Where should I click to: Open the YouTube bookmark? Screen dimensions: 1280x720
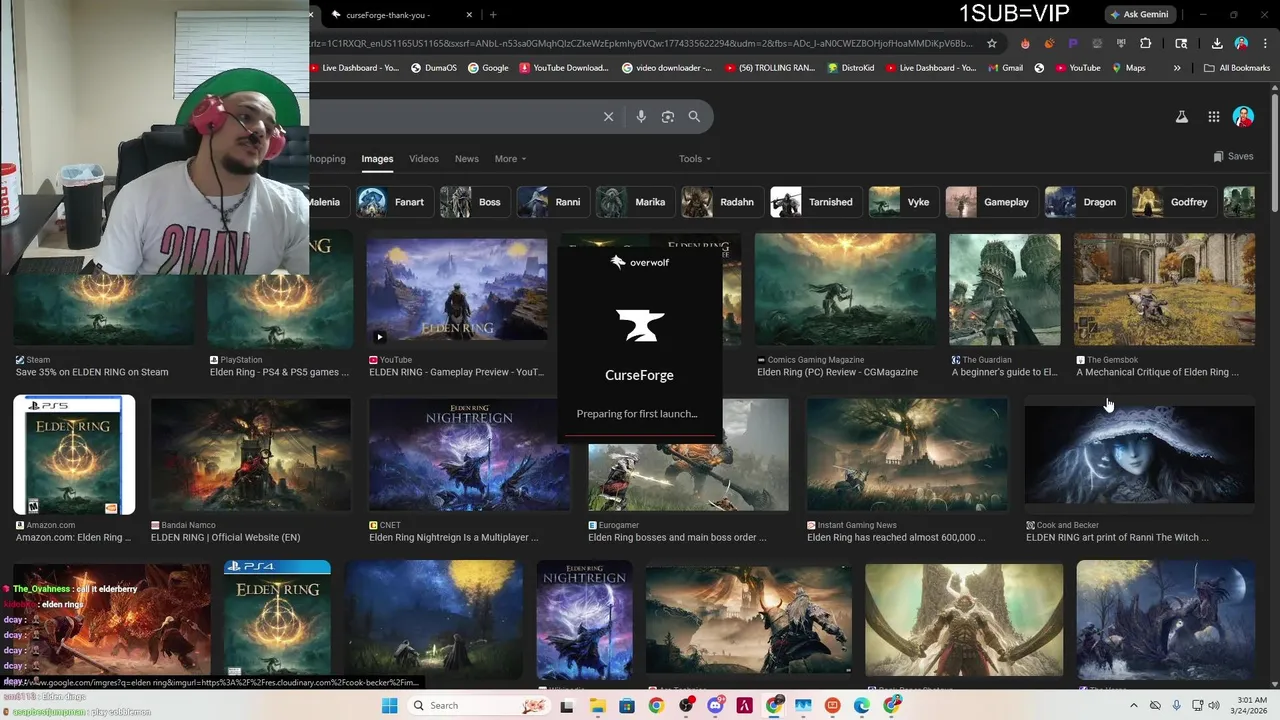click(x=1077, y=68)
